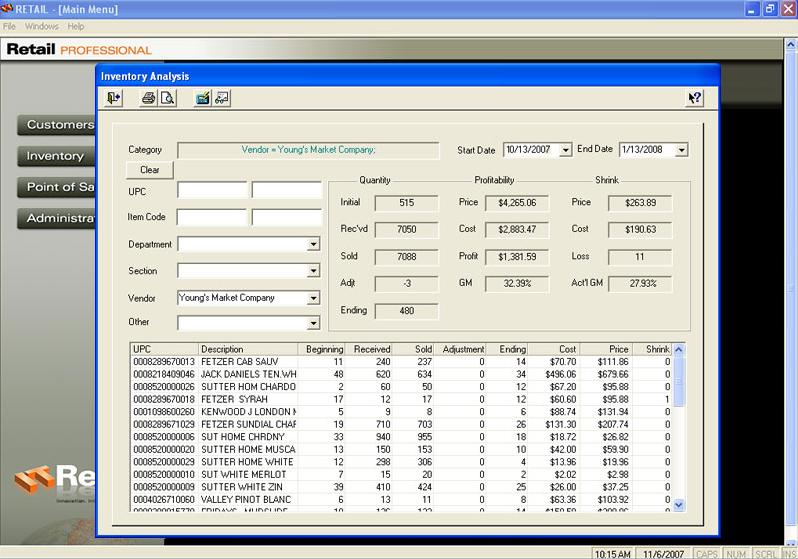
Task: Click the Ending column header
Action: click(507, 349)
